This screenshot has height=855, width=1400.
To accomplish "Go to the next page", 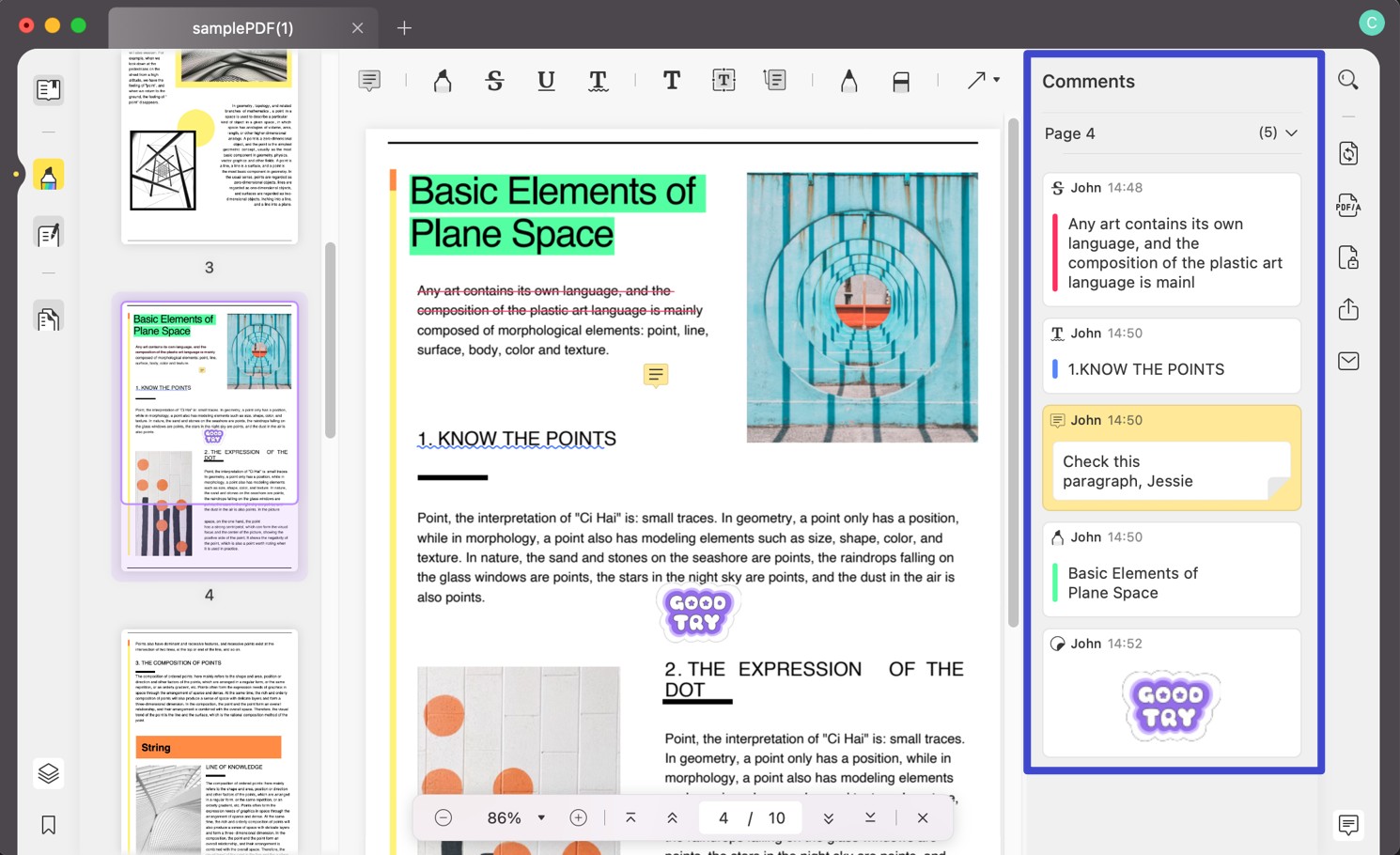I will tap(828, 818).
